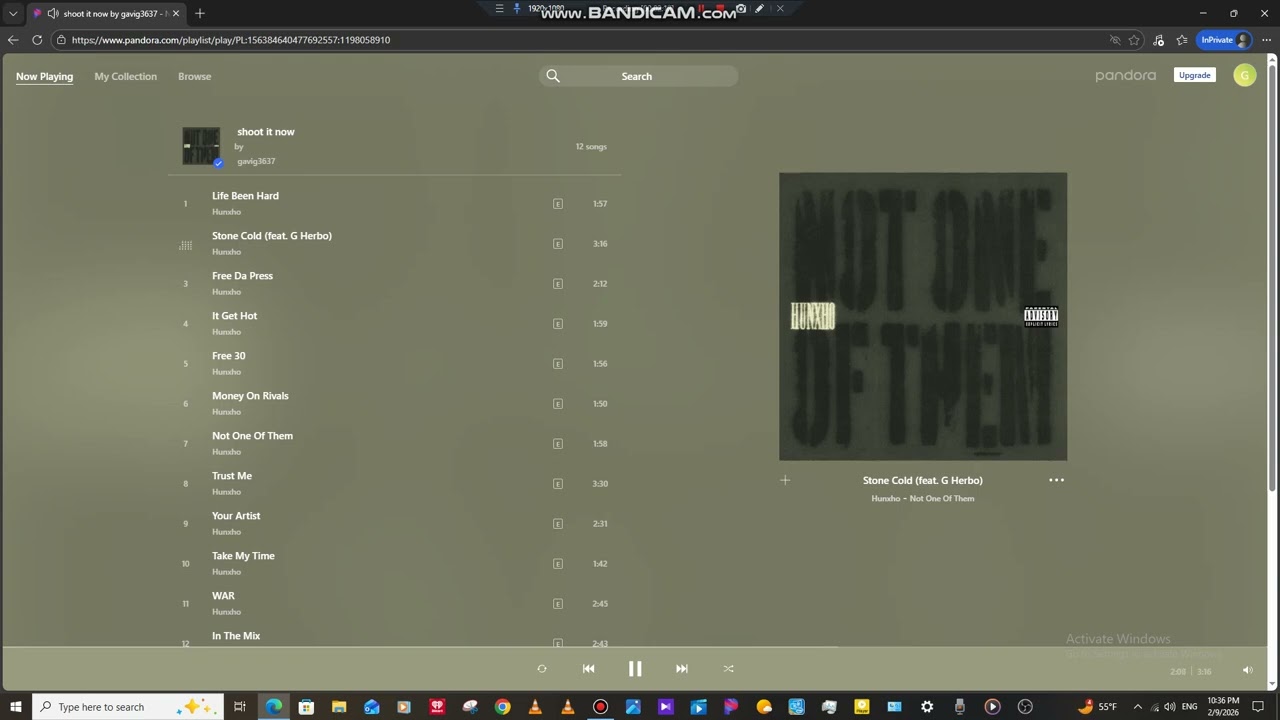Open Task View on the taskbar
Image resolution: width=1280 pixels, height=720 pixels.
pos(240,707)
